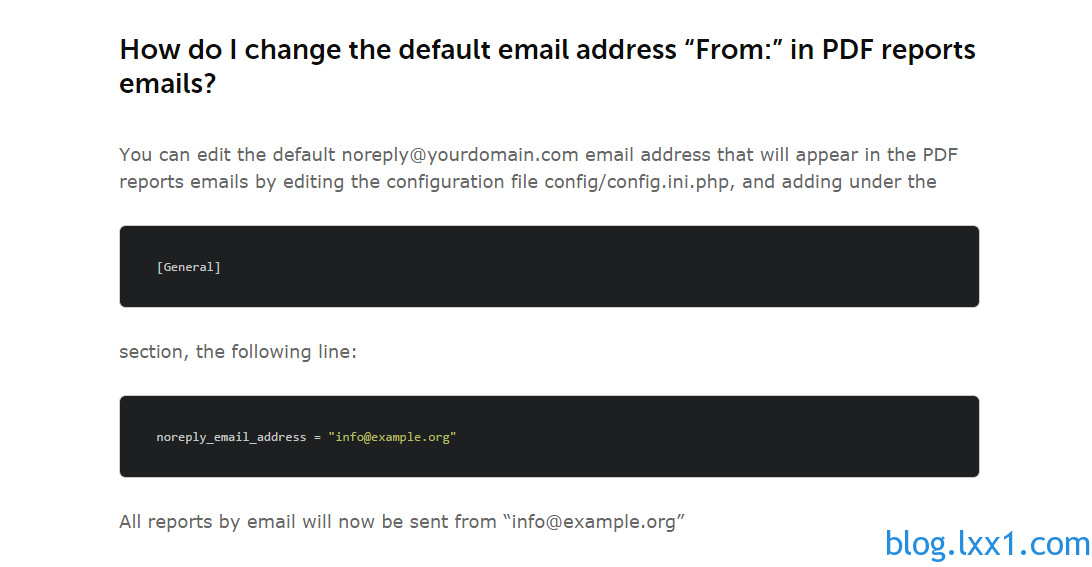Click the blog.lxx1.com watermark

(x=988, y=544)
